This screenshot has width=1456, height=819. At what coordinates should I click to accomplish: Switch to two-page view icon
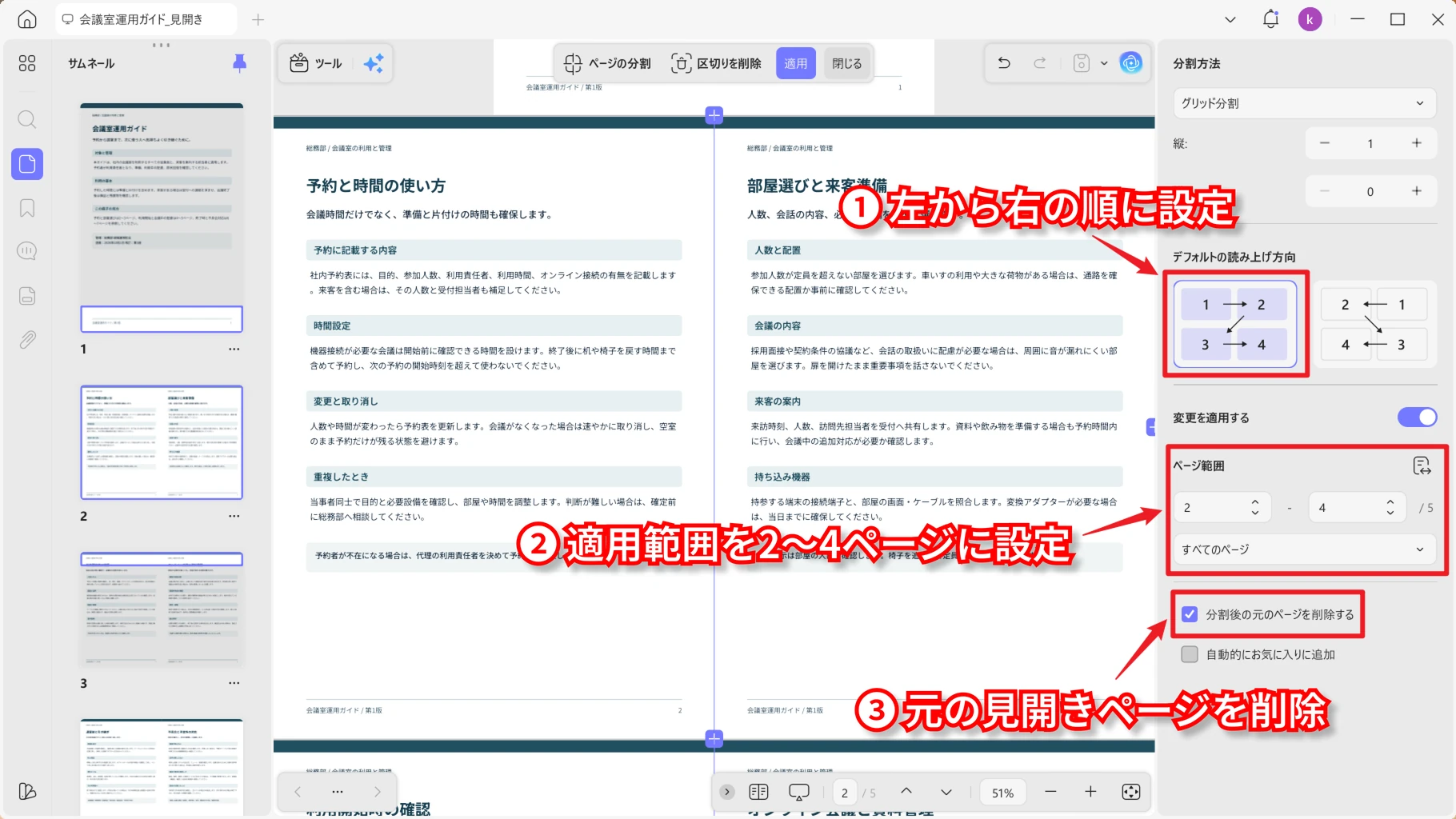[758, 792]
